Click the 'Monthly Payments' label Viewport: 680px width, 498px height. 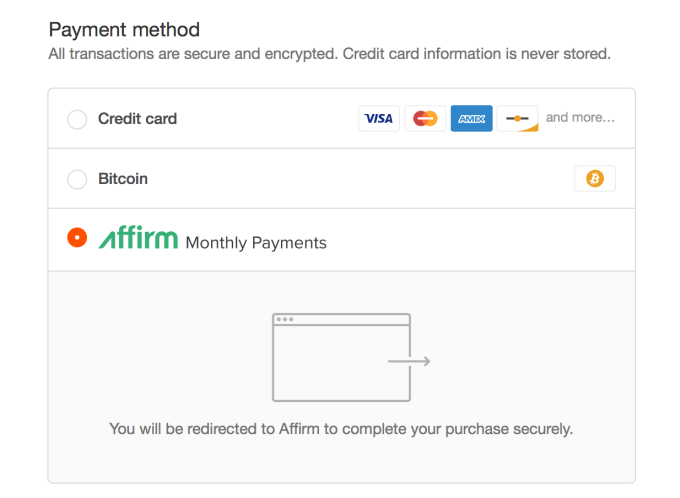point(256,242)
